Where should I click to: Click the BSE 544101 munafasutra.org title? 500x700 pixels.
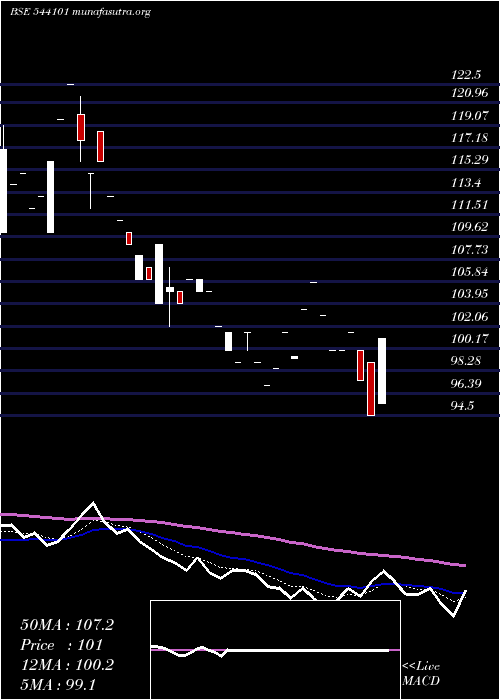coord(80,12)
